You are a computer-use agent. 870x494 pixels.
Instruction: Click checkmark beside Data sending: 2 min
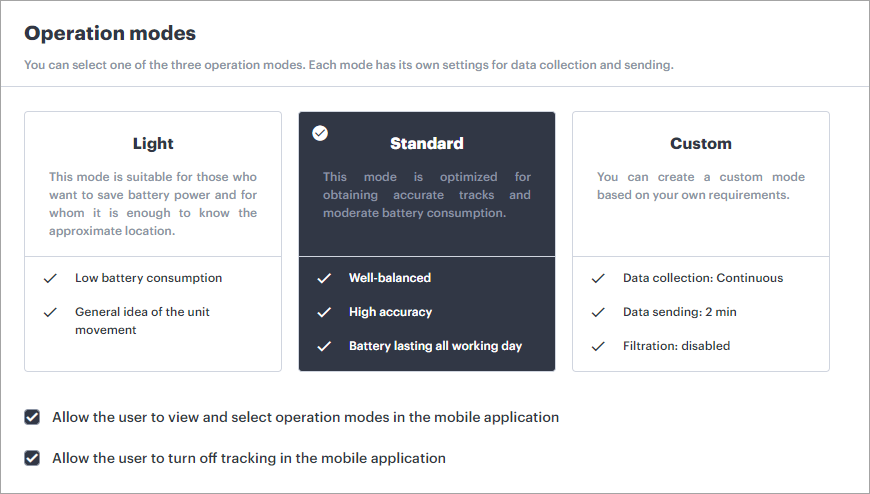[x=598, y=312]
